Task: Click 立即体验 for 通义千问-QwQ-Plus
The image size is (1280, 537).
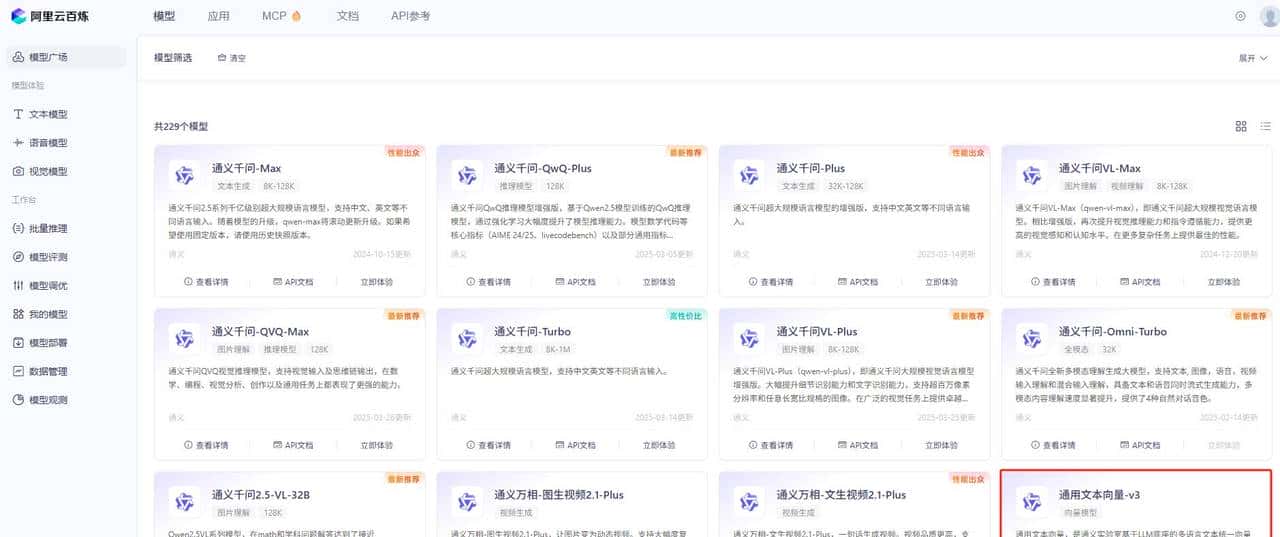Action: [x=659, y=282]
